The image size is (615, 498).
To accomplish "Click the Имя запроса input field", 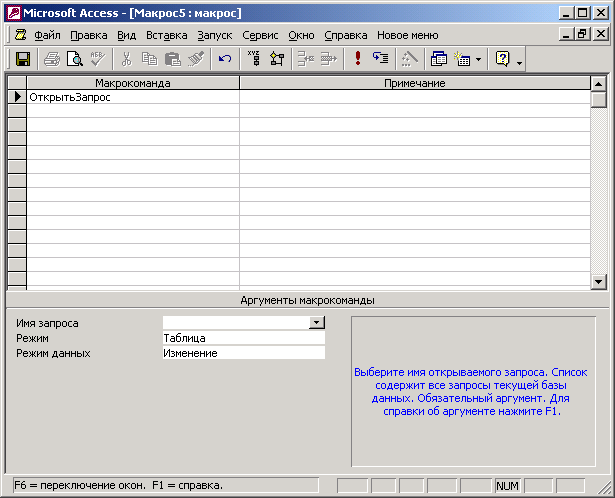I will pyautogui.click(x=236, y=323).
